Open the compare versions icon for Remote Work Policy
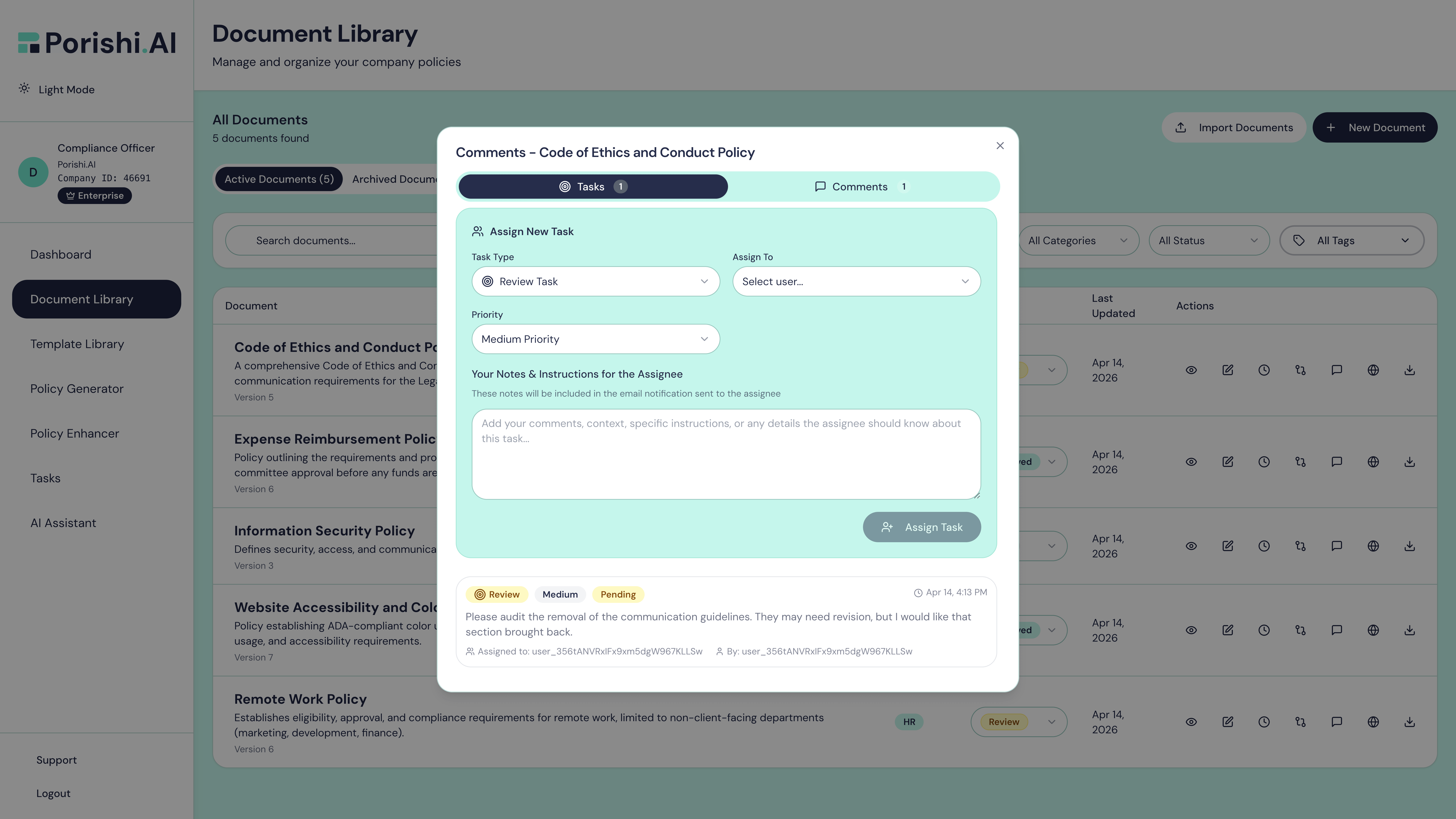Image resolution: width=1456 pixels, height=819 pixels. click(x=1300, y=722)
